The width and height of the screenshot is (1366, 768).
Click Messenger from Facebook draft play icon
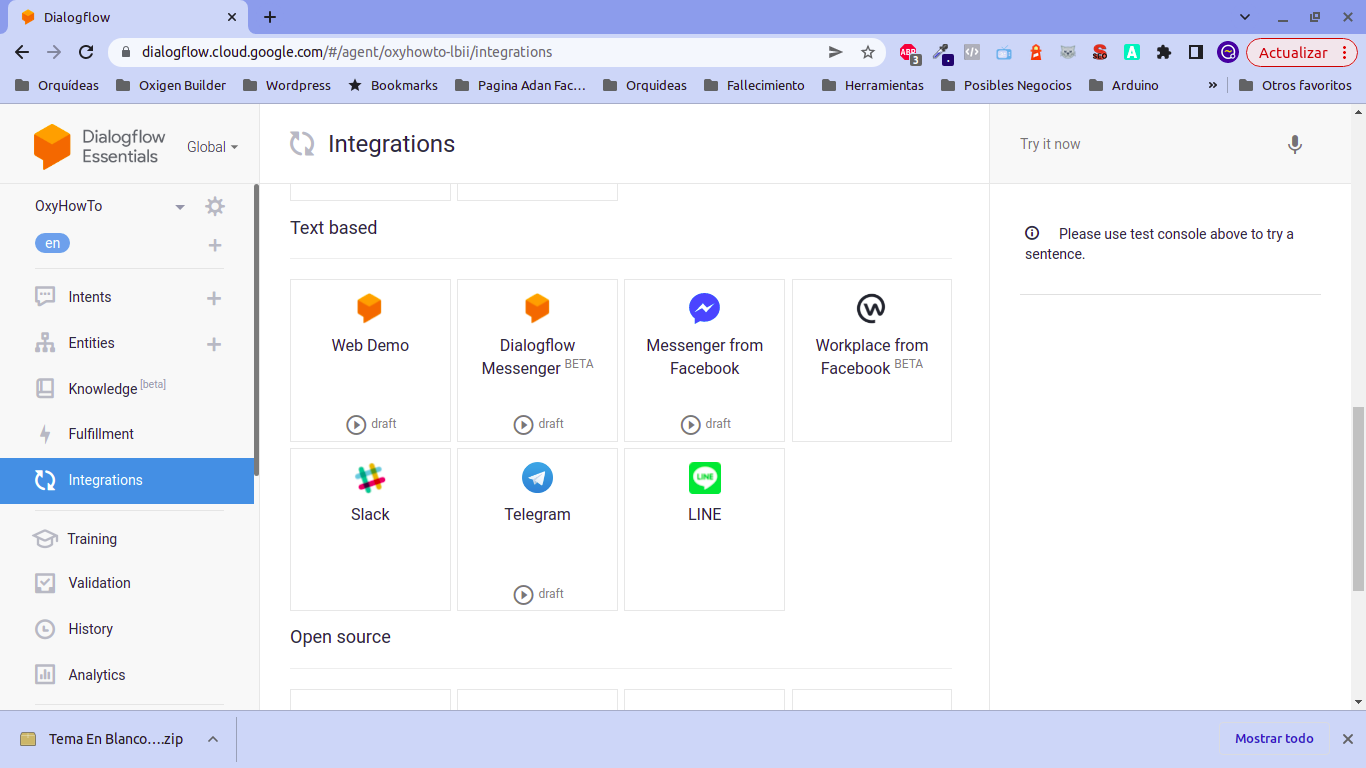coord(690,424)
